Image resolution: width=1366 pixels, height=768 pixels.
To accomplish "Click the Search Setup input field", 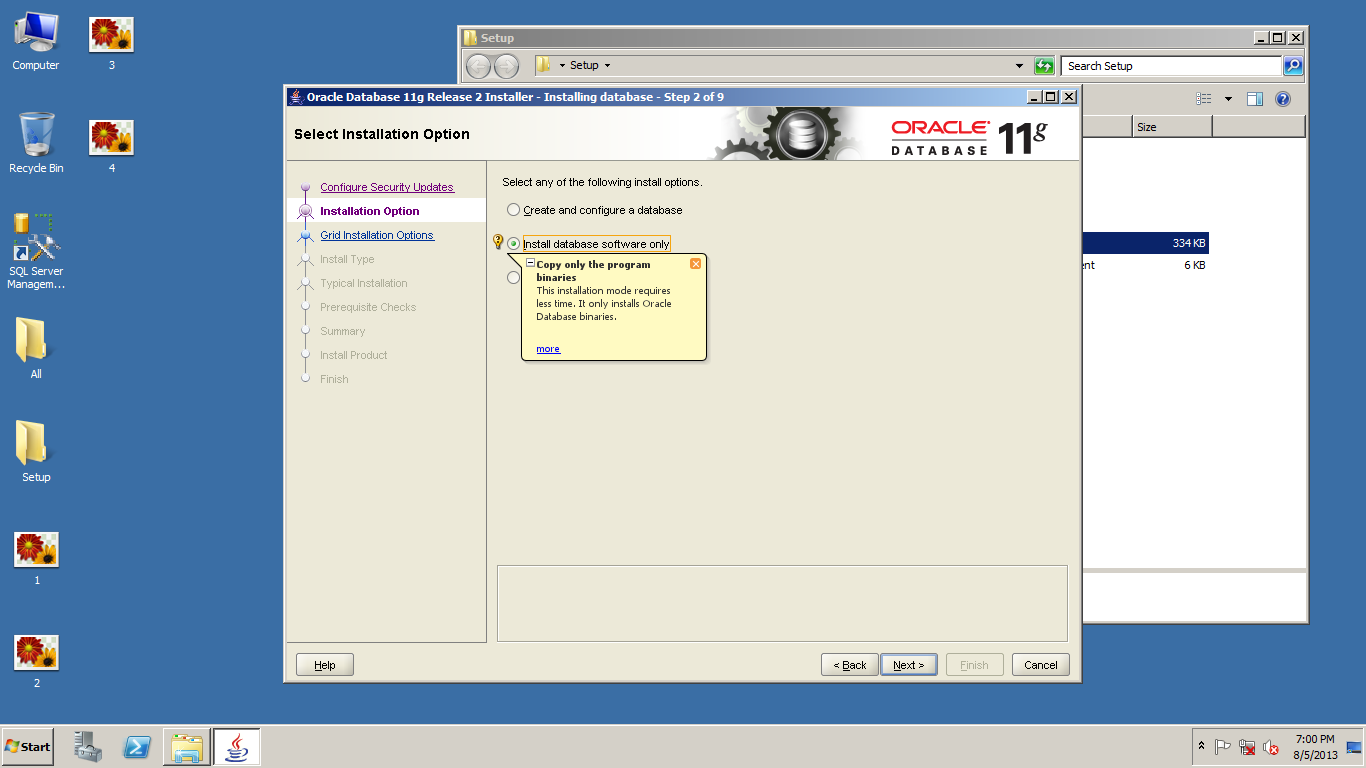I will (1170, 66).
